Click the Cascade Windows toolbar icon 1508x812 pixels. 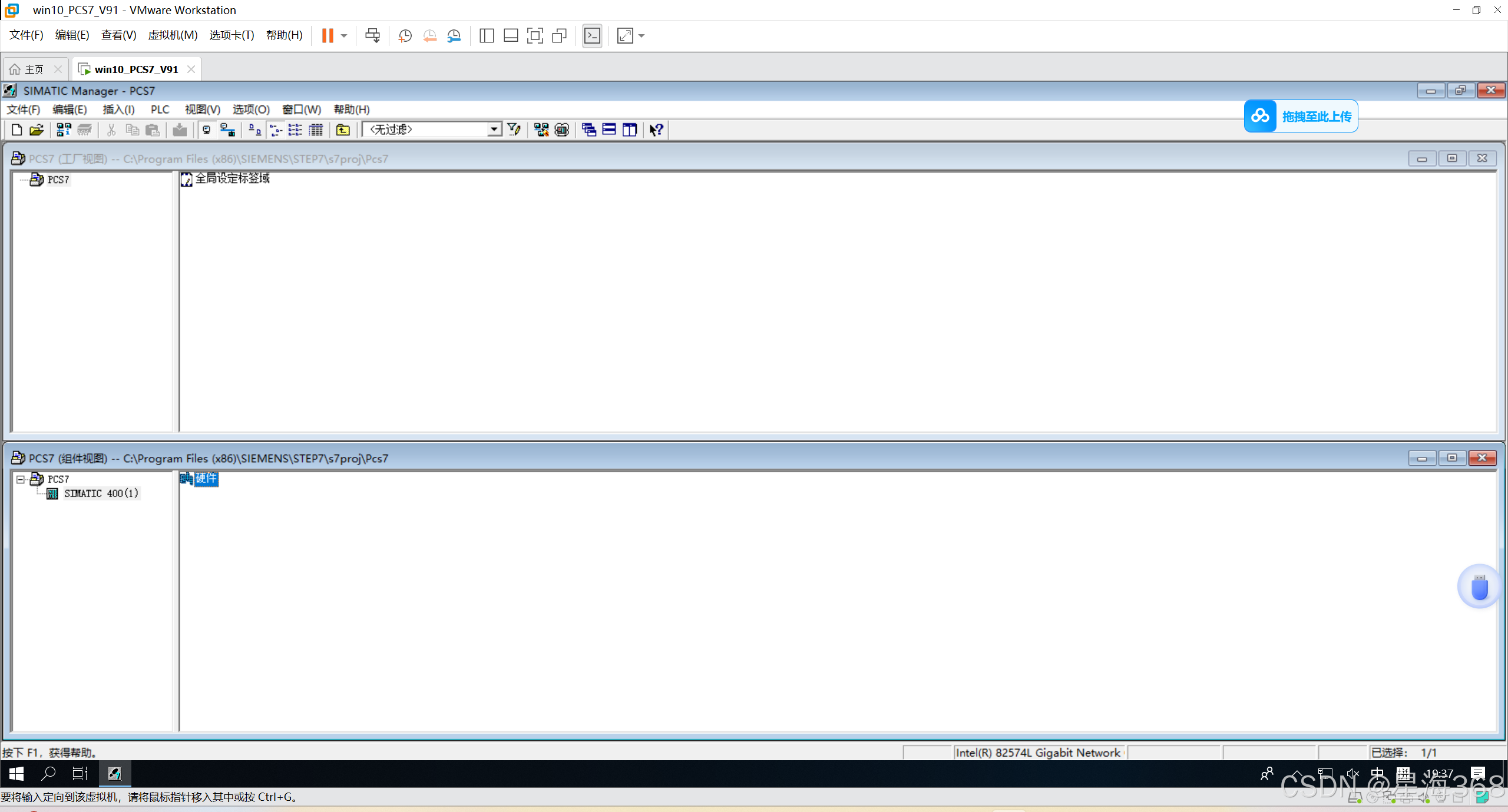pos(588,130)
